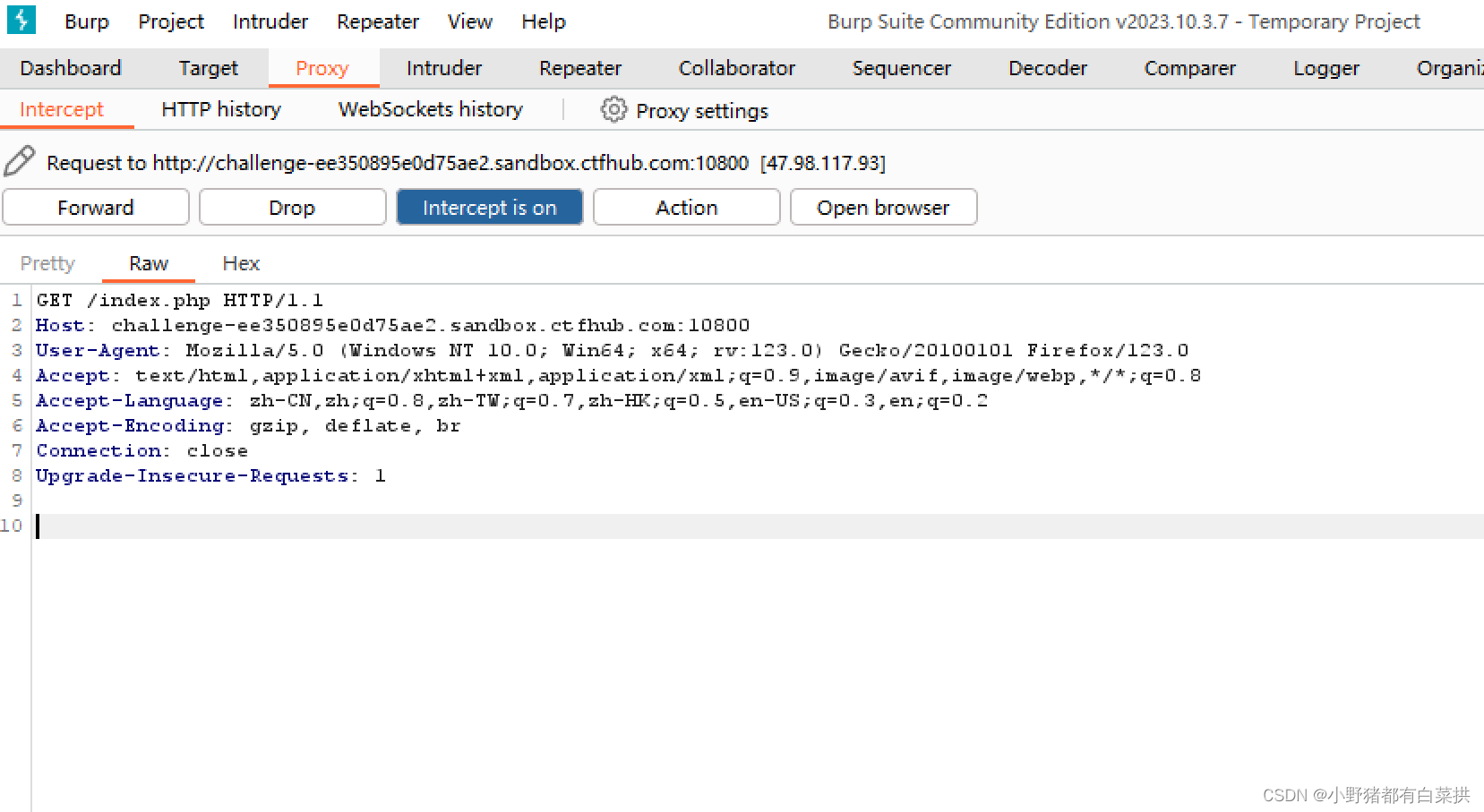
Task: Switch to the Hex view
Action: 240,262
